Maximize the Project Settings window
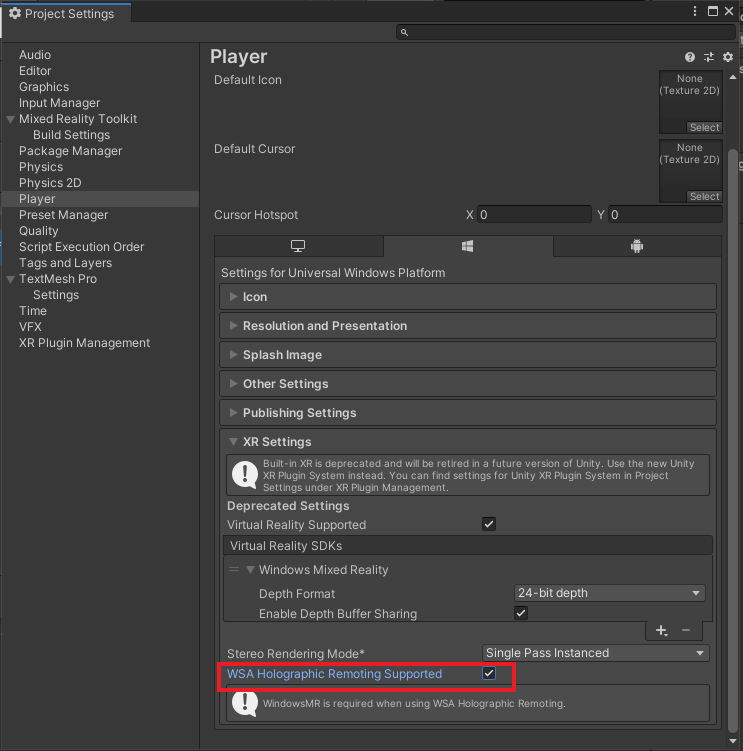The width and height of the screenshot is (743, 751). 713,11
